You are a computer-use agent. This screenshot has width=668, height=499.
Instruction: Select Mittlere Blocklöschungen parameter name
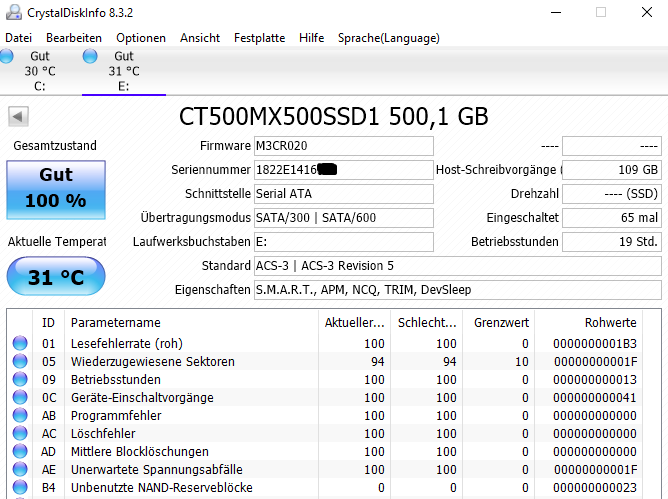pyautogui.click(x=140, y=451)
